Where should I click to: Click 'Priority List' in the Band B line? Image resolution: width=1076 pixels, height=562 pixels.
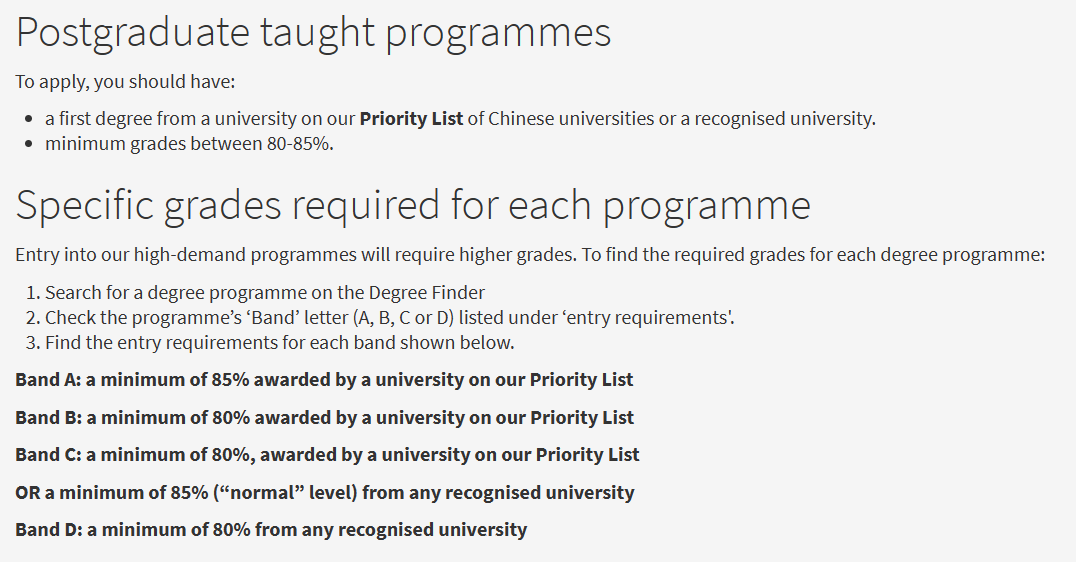(x=582, y=417)
